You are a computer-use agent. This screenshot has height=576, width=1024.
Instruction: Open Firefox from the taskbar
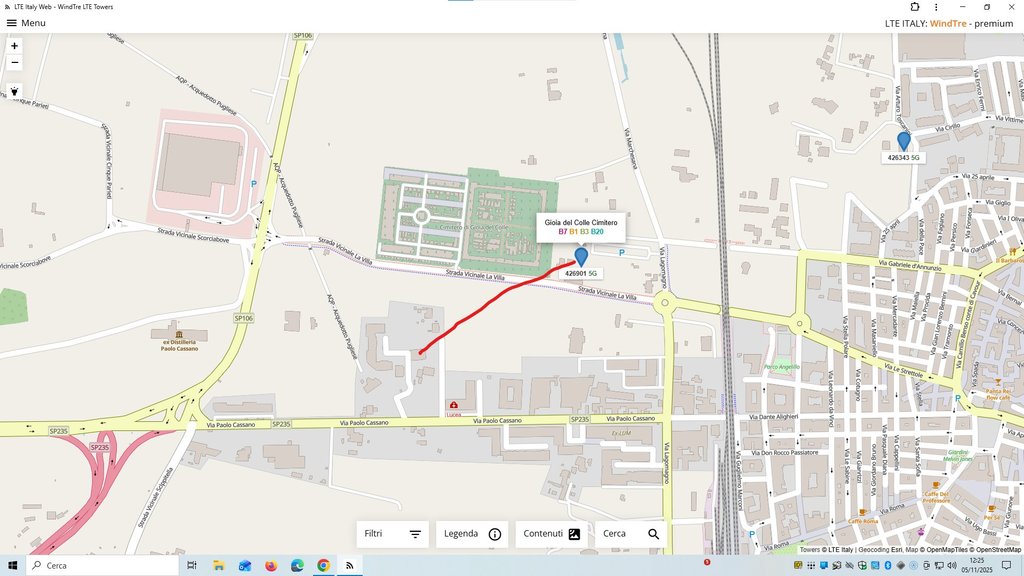click(x=271, y=566)
